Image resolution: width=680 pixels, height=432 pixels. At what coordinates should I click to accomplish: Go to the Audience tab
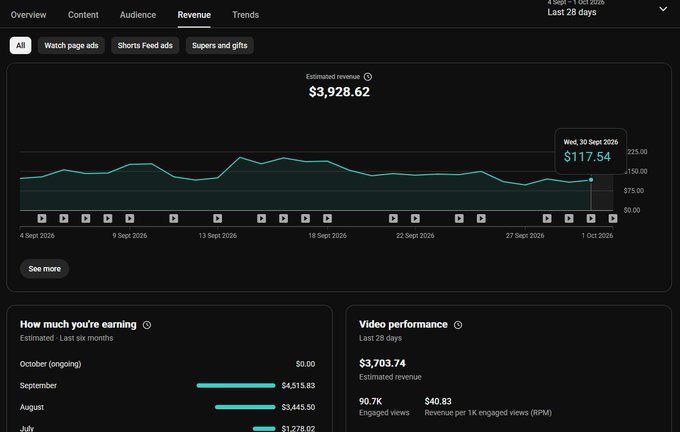coord(137,15)
